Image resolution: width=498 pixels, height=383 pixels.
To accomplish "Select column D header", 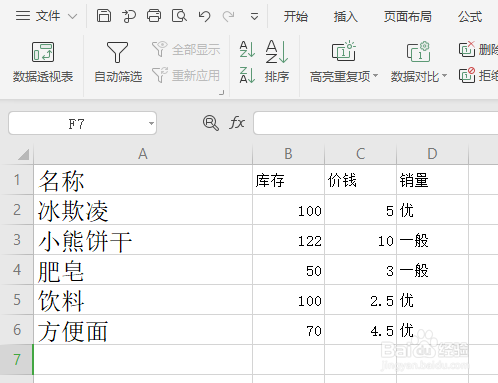I will click(x=432, y=154).
